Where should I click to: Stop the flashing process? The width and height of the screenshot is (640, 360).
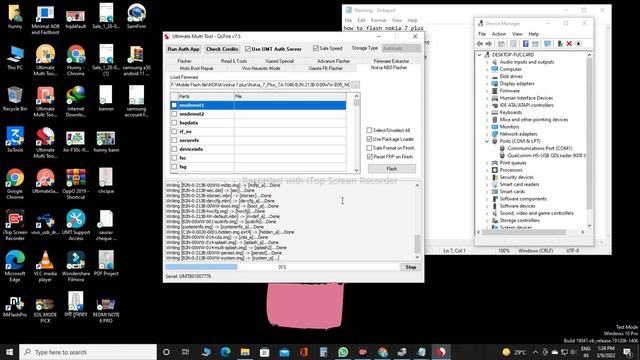tap(411, 267)
